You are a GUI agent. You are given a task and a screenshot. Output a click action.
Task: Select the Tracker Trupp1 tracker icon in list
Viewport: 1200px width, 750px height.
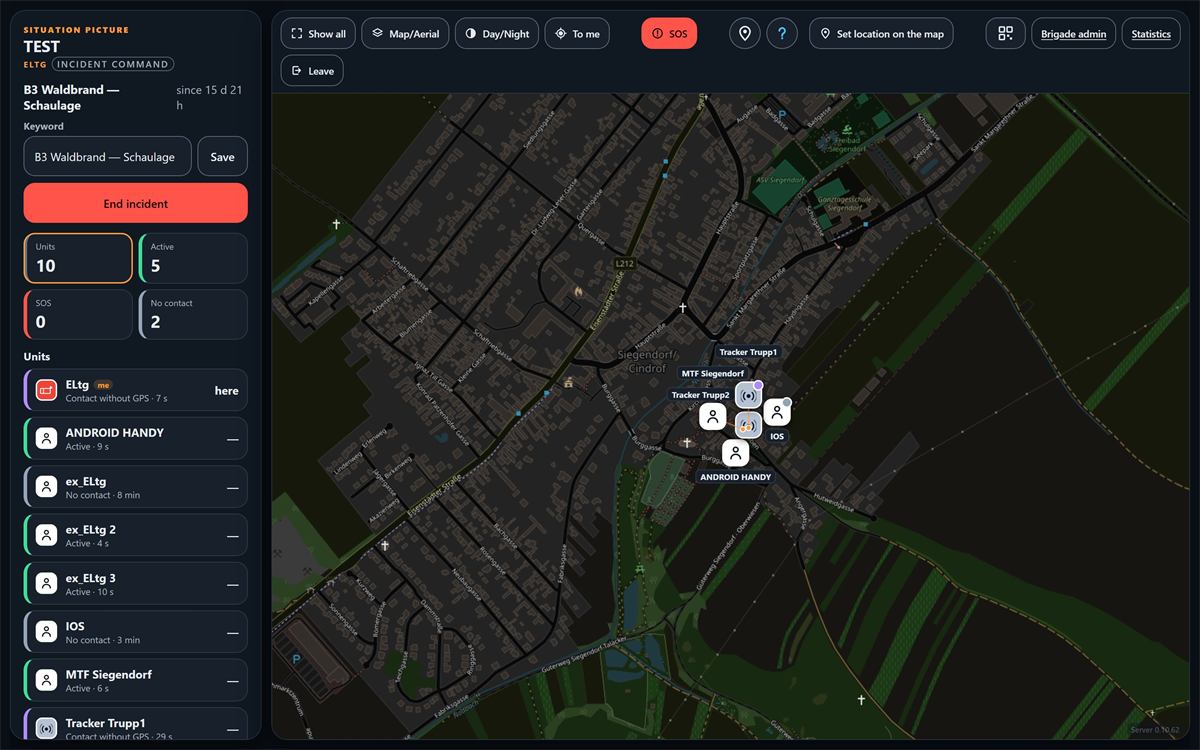coord(46,728)
